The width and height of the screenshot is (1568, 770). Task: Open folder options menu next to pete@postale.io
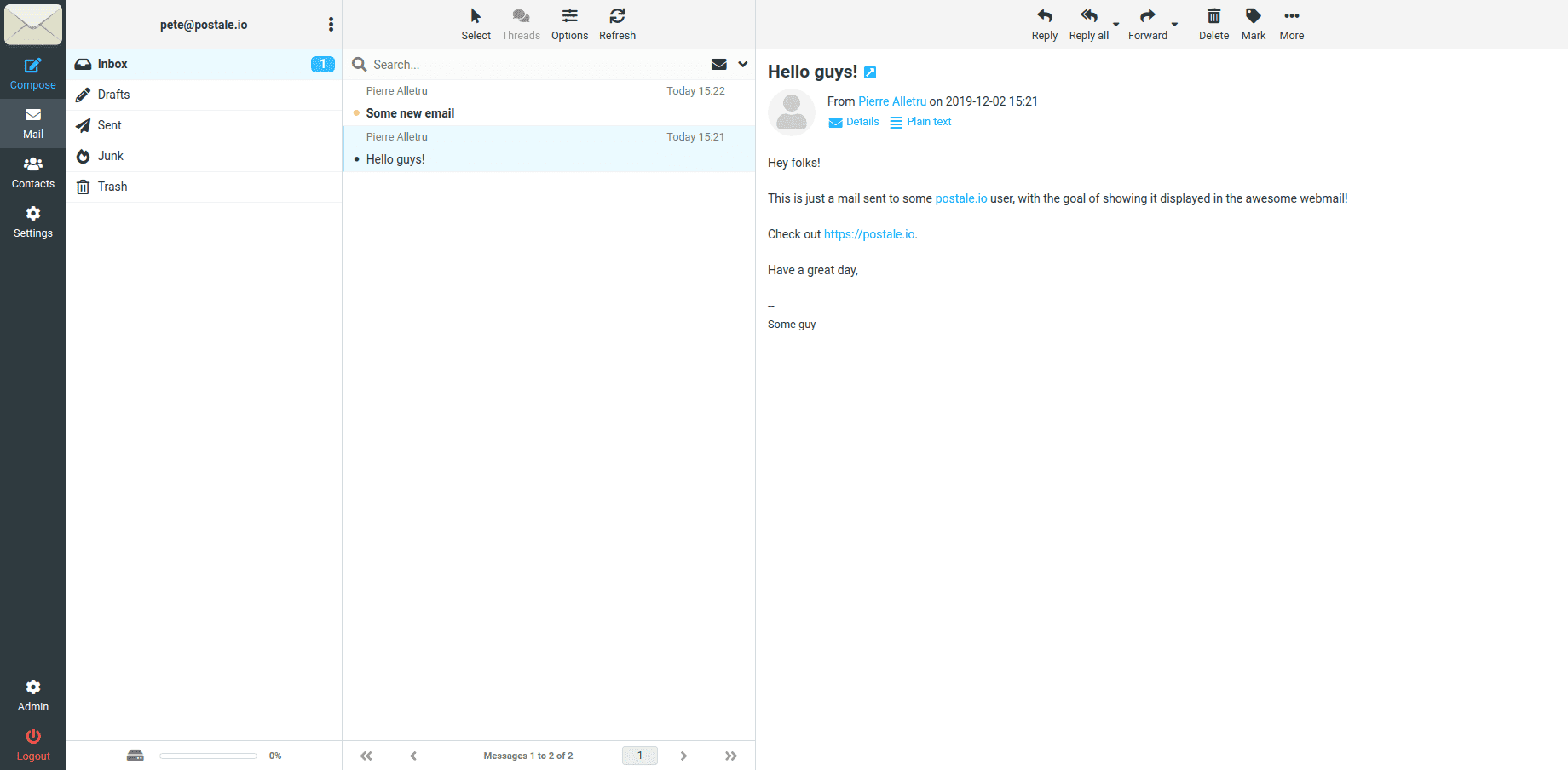click(x=331, y=25)
